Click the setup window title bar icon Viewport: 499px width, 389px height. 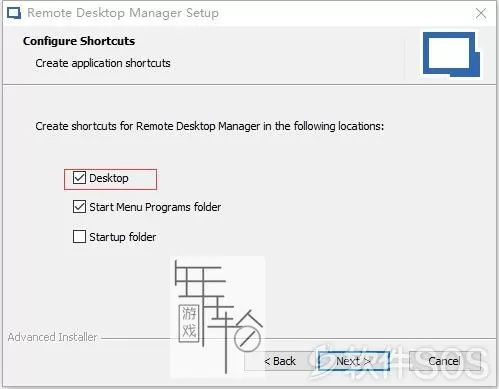coord(14,13)
